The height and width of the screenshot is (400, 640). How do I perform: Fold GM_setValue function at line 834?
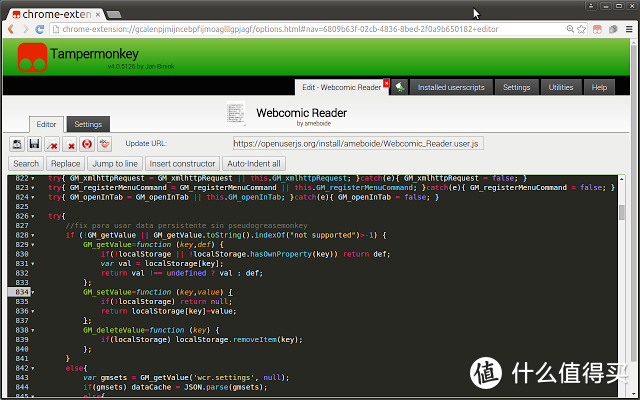pyautogui.click(x=33, y=292)
